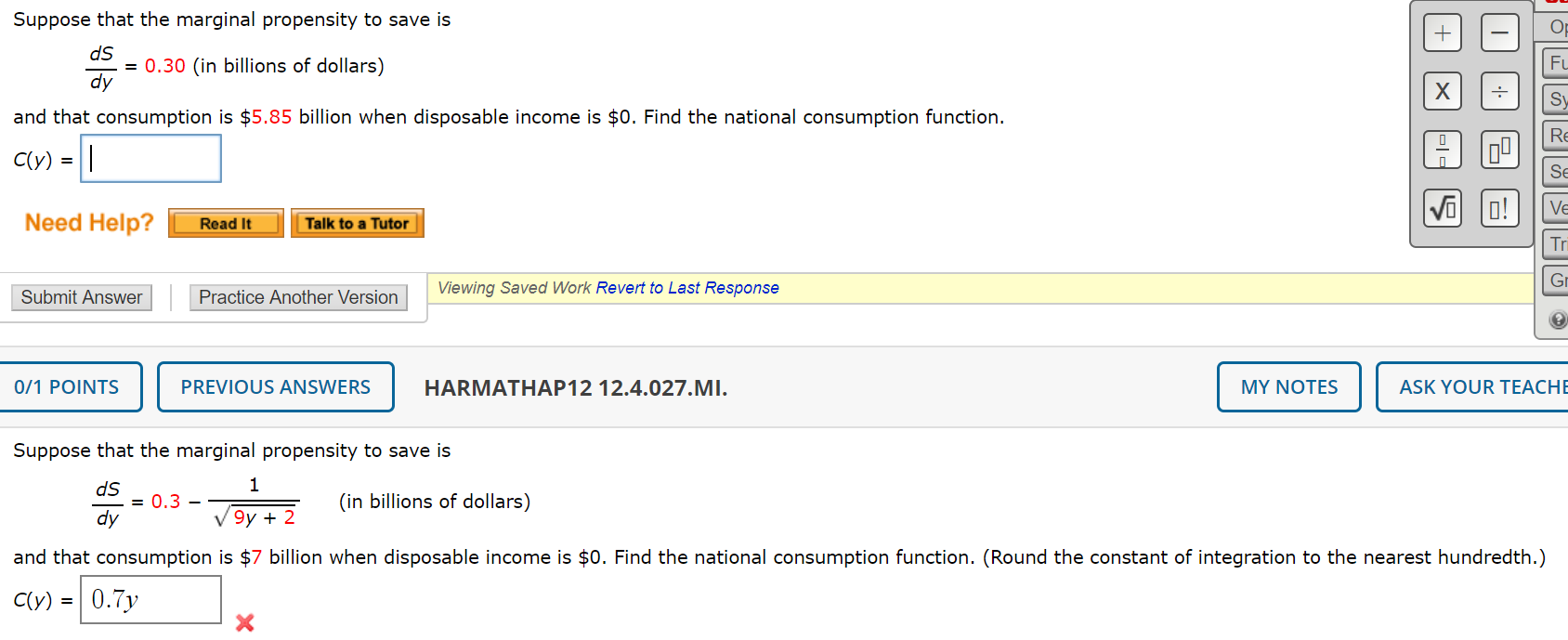Open math pad help question icon
This screenshot has width=1568, height=640.
[x=1558, y=320]
